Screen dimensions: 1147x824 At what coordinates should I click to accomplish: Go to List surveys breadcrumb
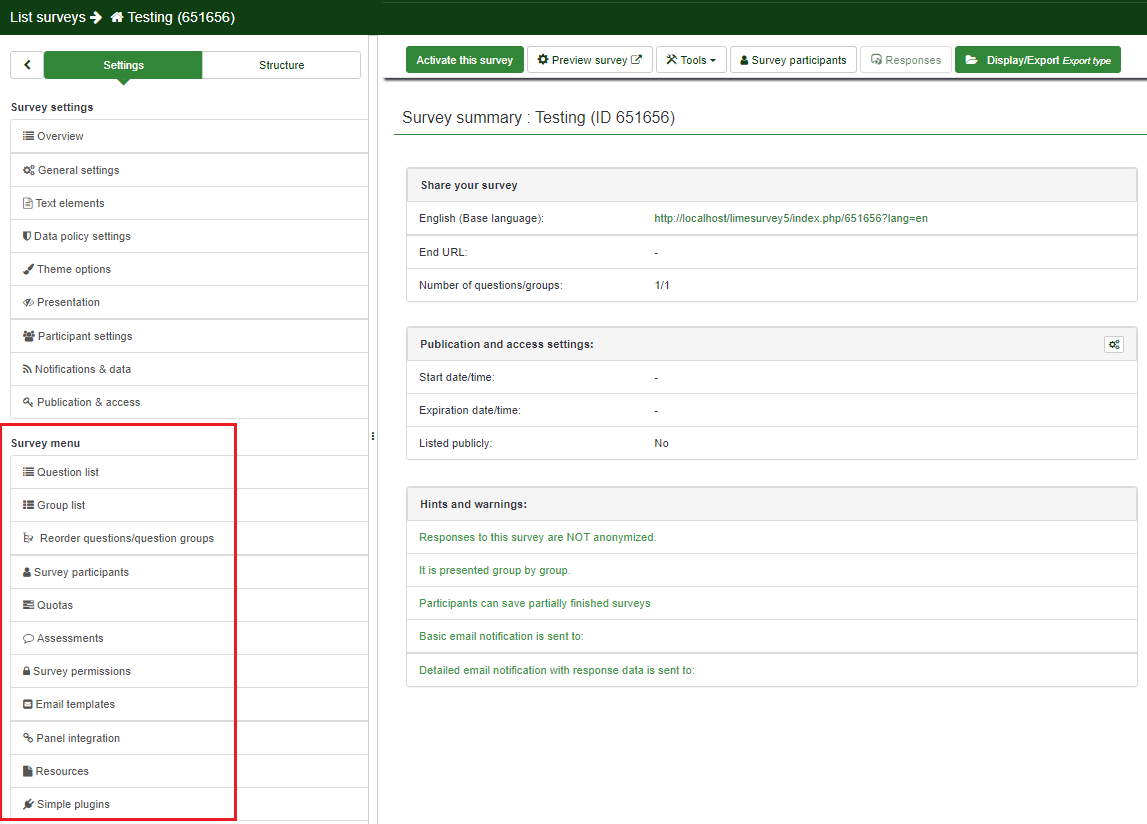click(x=47, y=18)
